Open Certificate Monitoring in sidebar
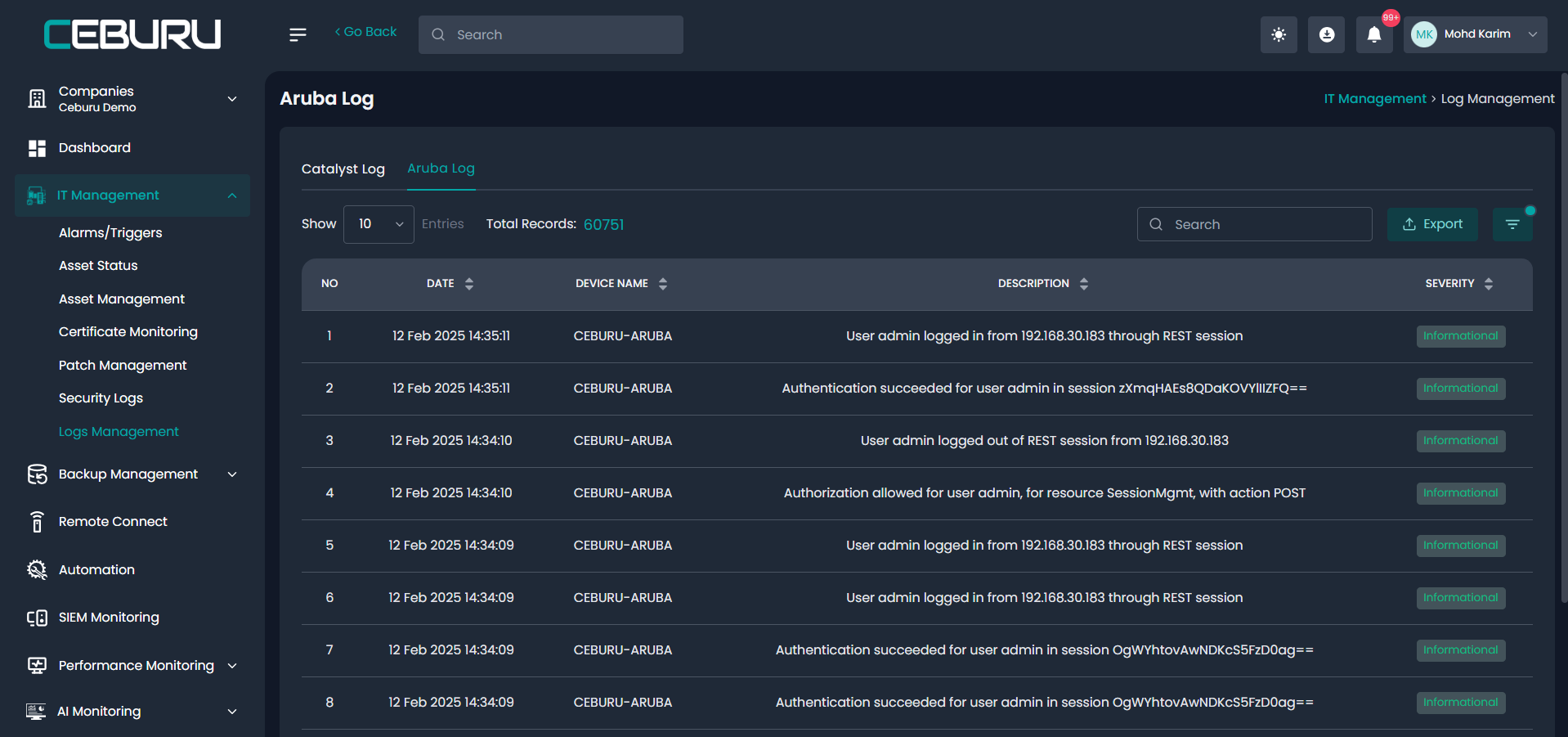Image resolution: width=1568 pixels, height=737 pixels. 128,332
